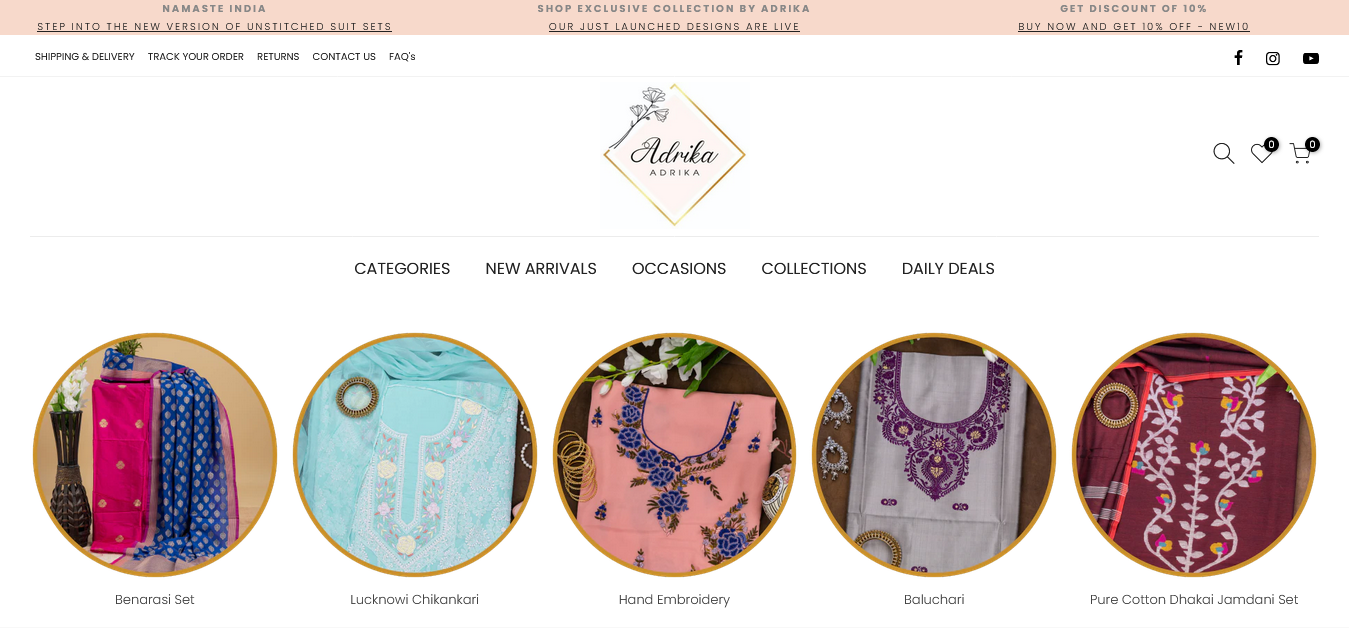
Task: Open the YouTube channel icon
Action: [x=1311, y=58]
